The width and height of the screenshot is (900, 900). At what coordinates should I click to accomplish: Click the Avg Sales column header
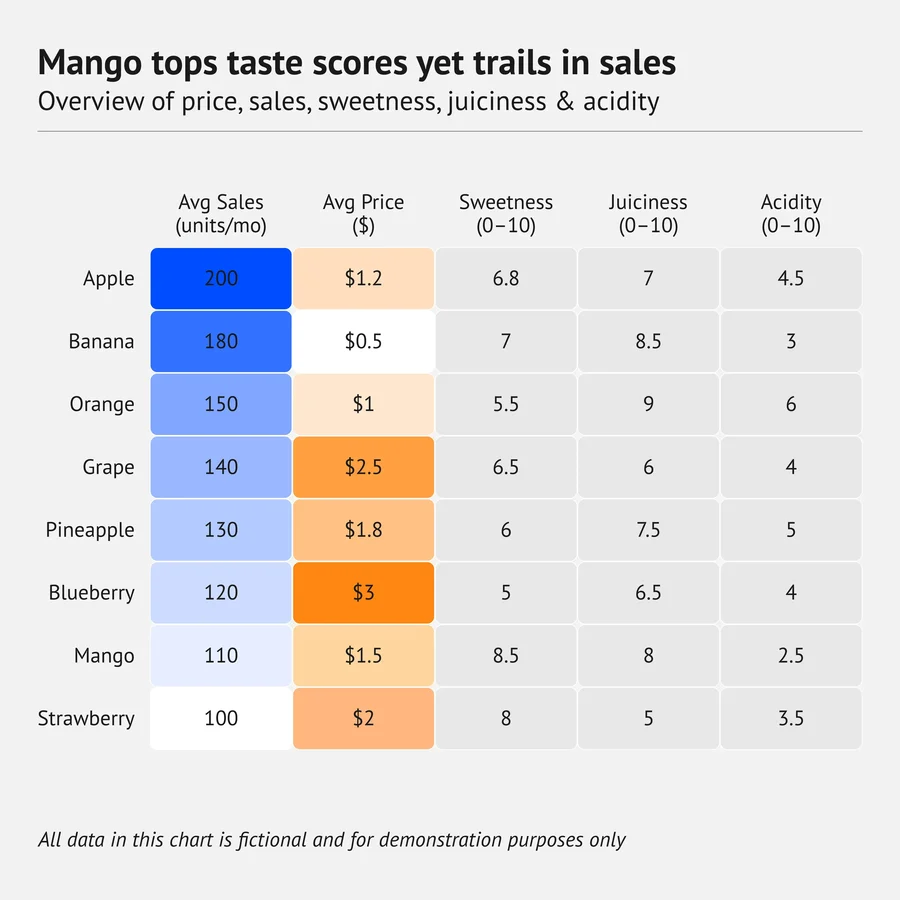(221, 214)
